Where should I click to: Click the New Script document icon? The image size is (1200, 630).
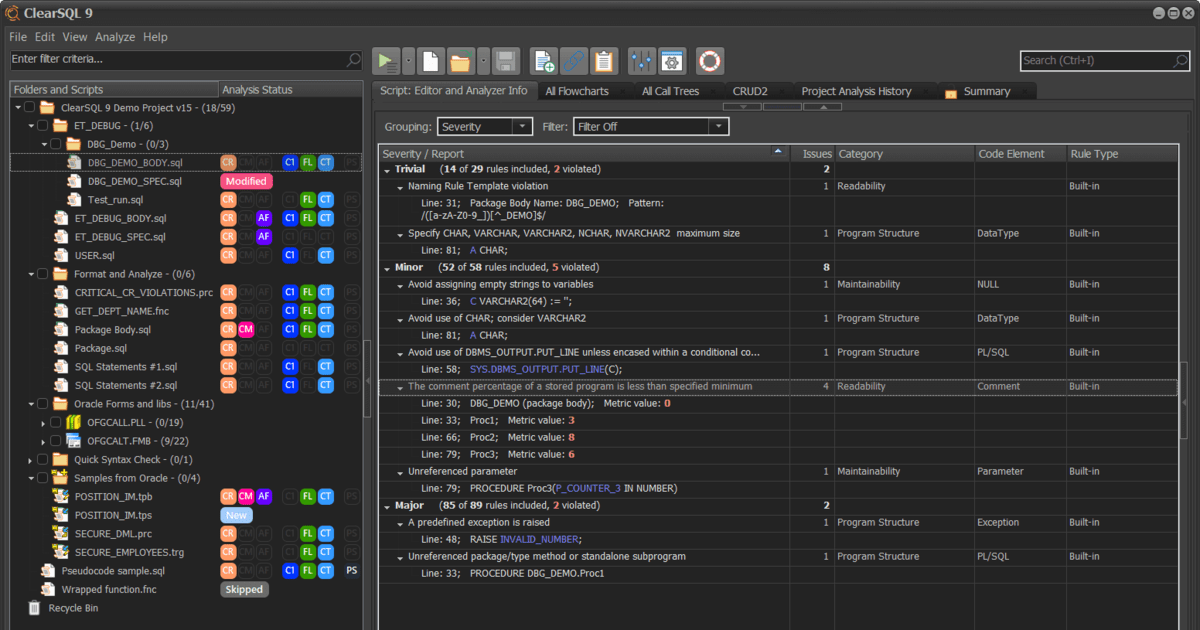click(429, 60)
